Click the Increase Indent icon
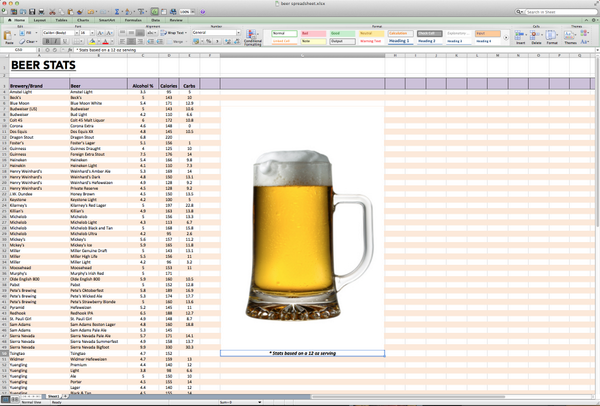This screenshot has height=406, width=600. click(x=160, y=41)
